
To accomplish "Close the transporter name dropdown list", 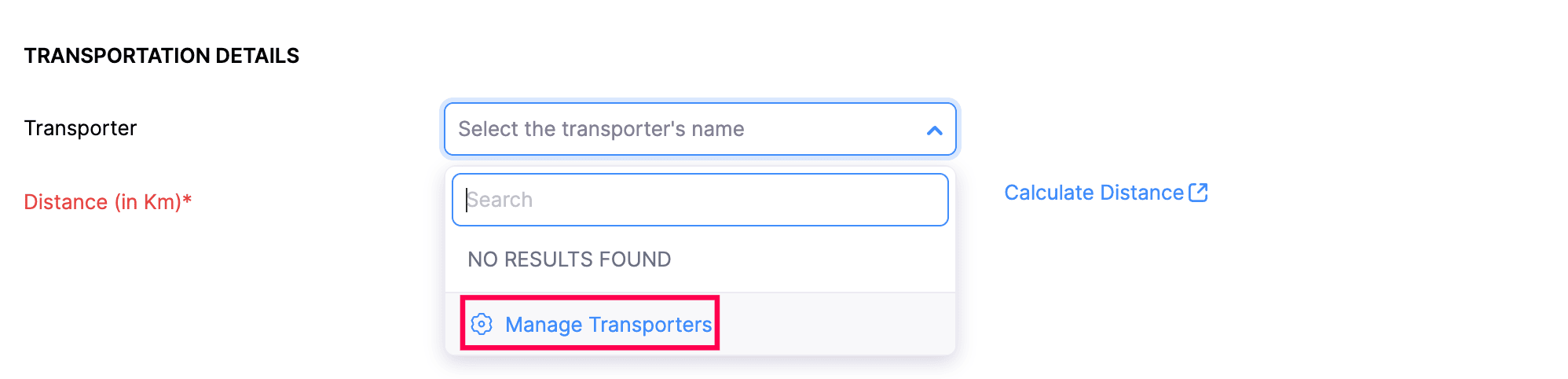I will point(934,131).
